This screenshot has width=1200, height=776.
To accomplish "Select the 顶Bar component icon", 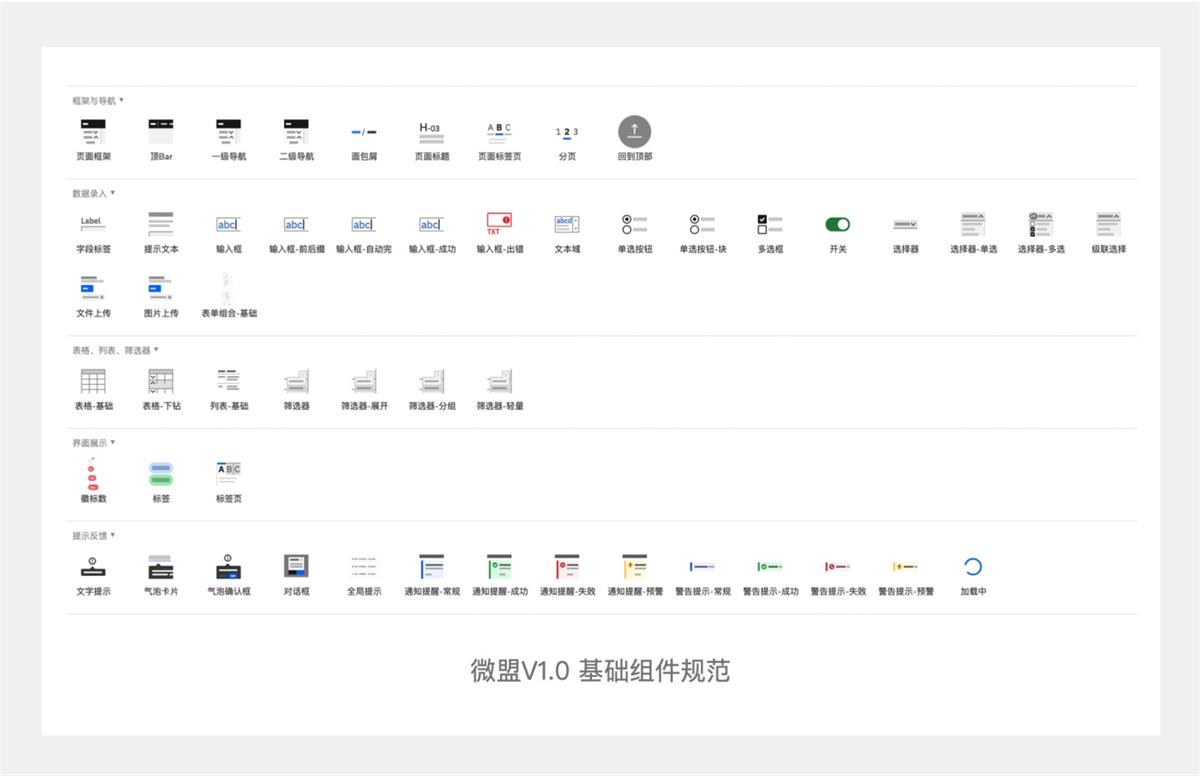I will pyautogui.click(x=161, y=132).
